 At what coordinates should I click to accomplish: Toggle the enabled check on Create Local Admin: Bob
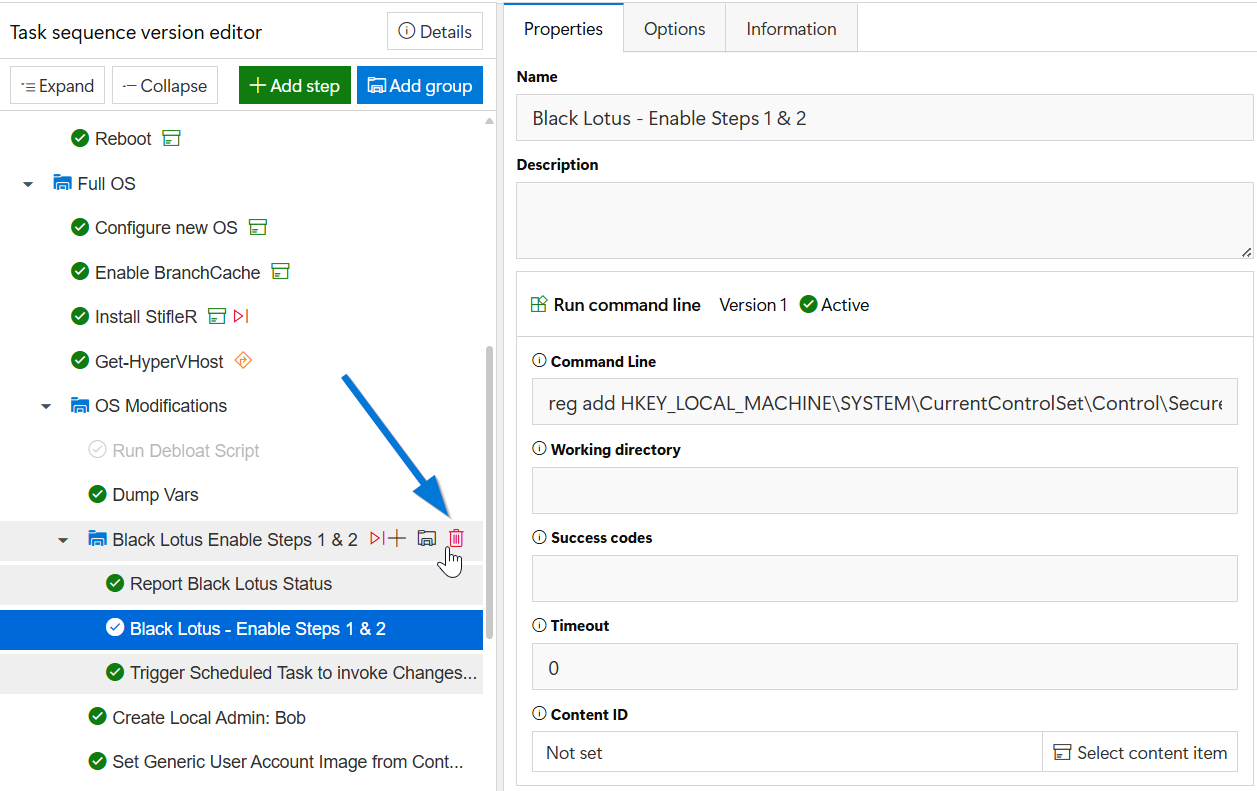tap(97, 717)
